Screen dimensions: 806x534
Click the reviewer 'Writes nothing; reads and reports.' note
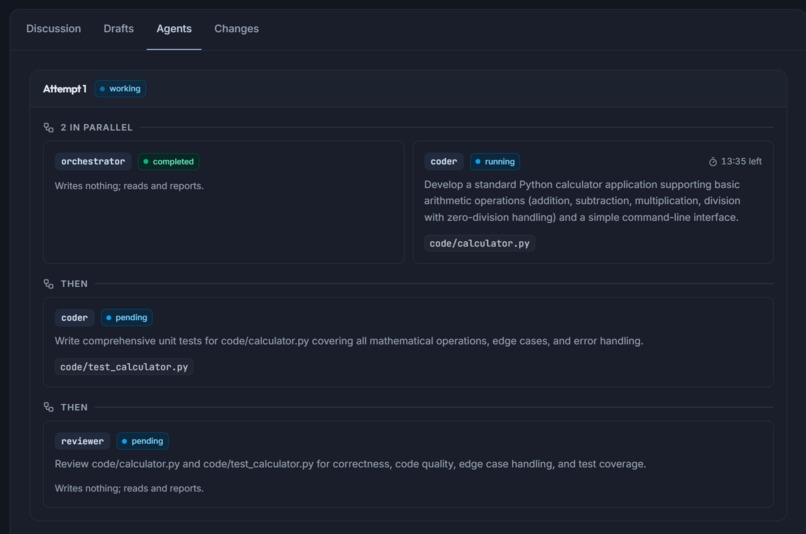[x=129, y=488]
